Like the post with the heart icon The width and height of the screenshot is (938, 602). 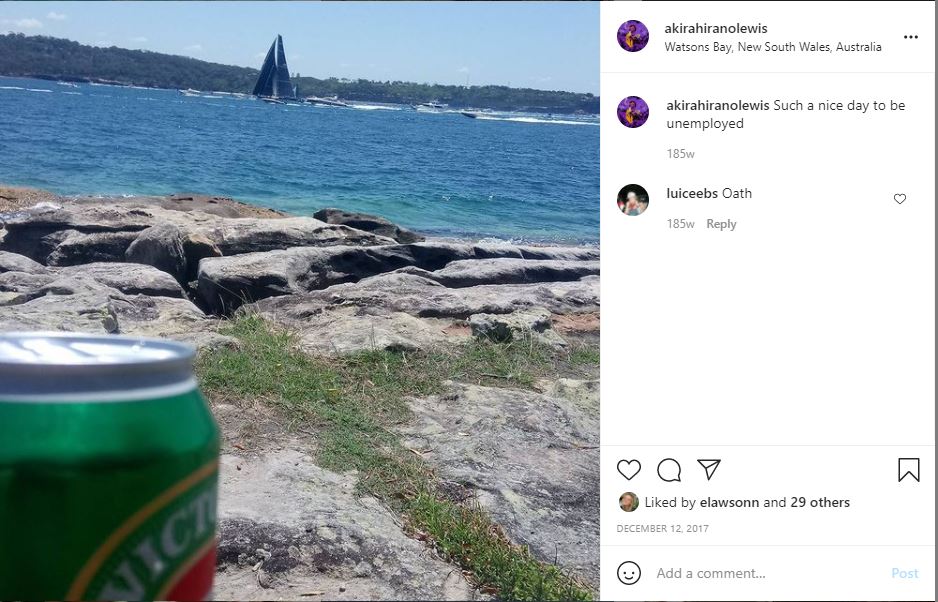pyautogui.click(x=629, y=470)
